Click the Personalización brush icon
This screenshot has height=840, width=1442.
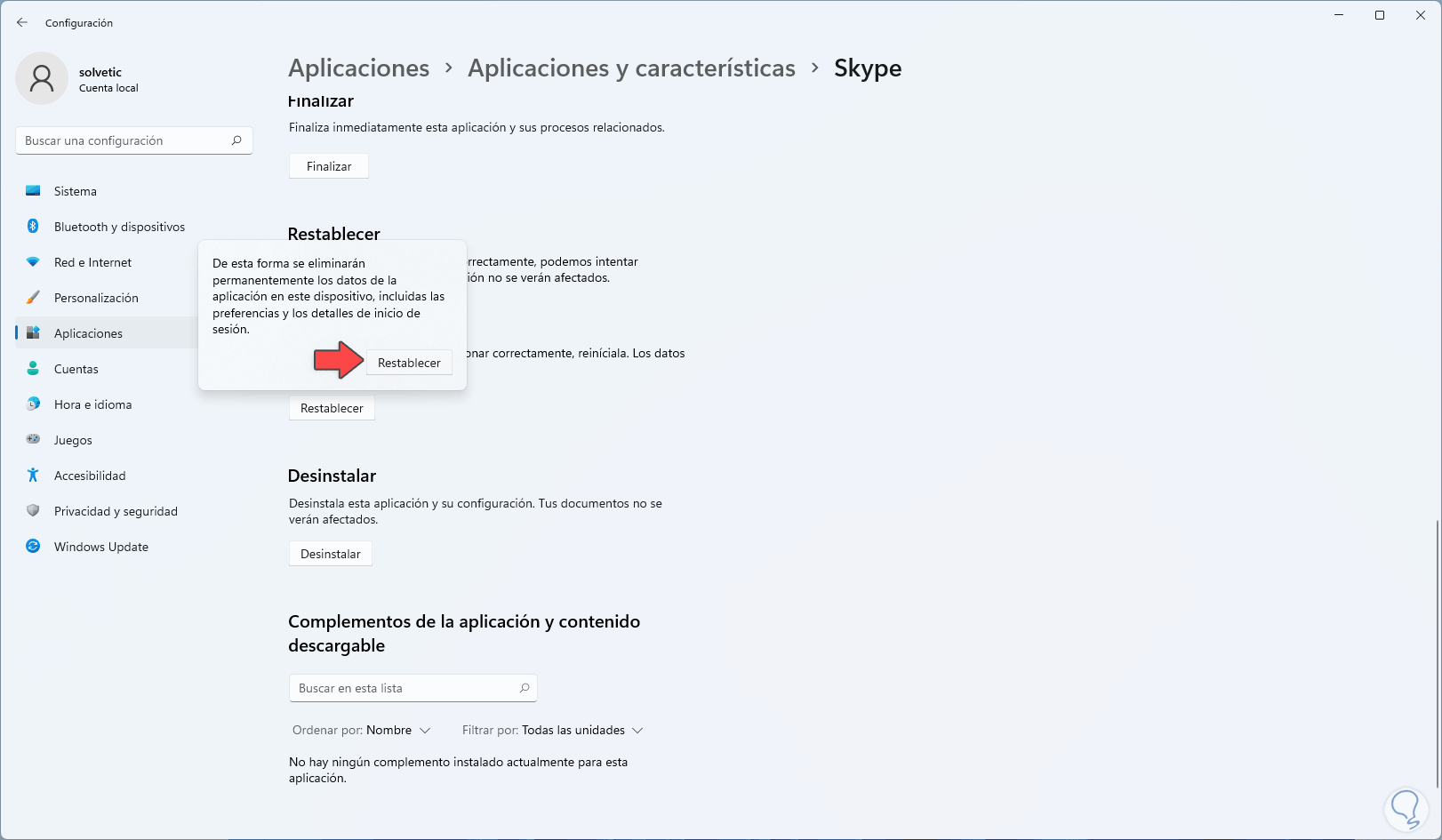pyautogui.click(x=33, y=298)
